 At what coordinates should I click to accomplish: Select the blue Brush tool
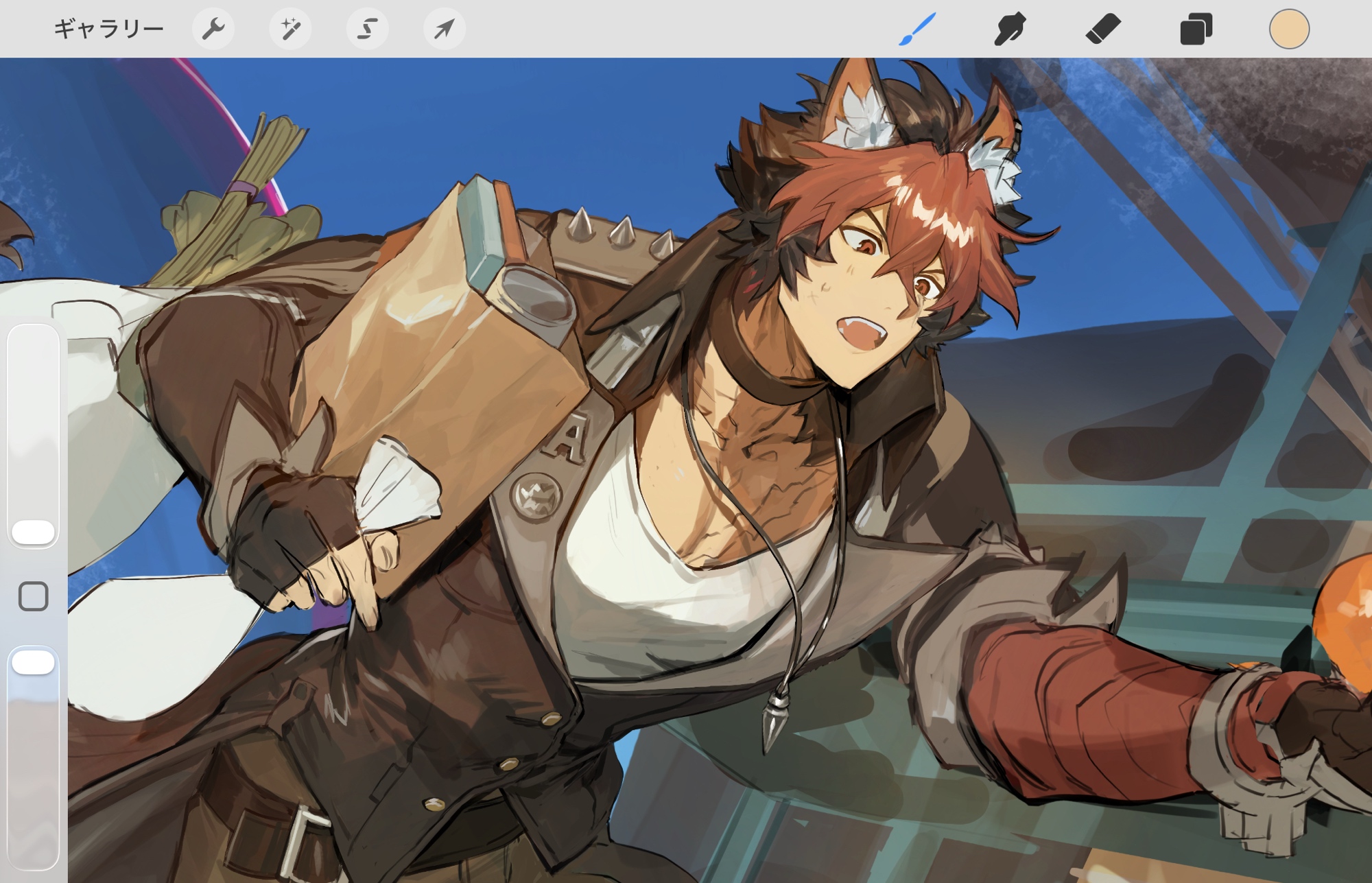click(917, 29)
